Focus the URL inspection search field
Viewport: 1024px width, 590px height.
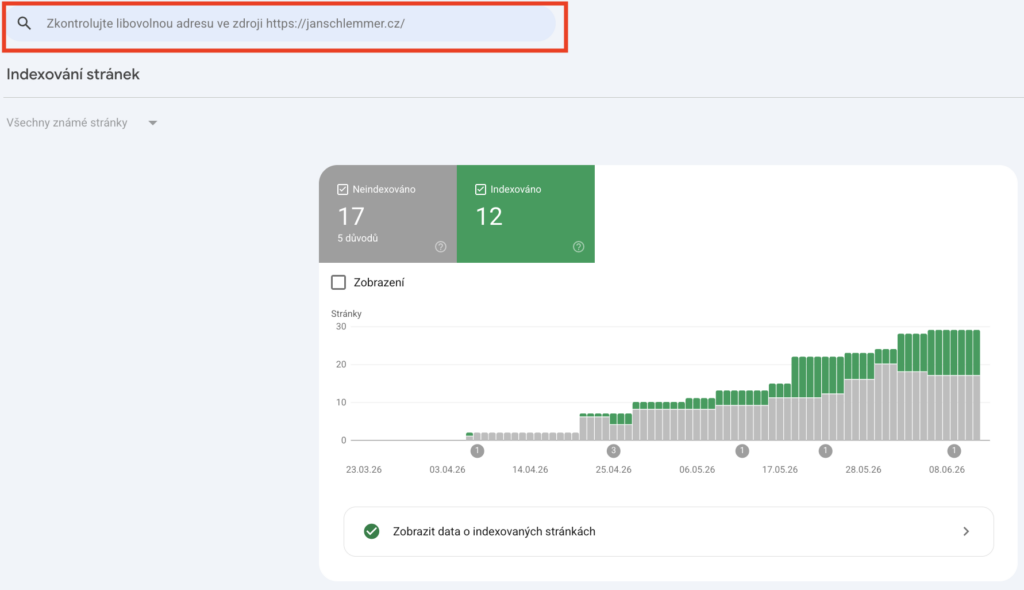point(281,24)
